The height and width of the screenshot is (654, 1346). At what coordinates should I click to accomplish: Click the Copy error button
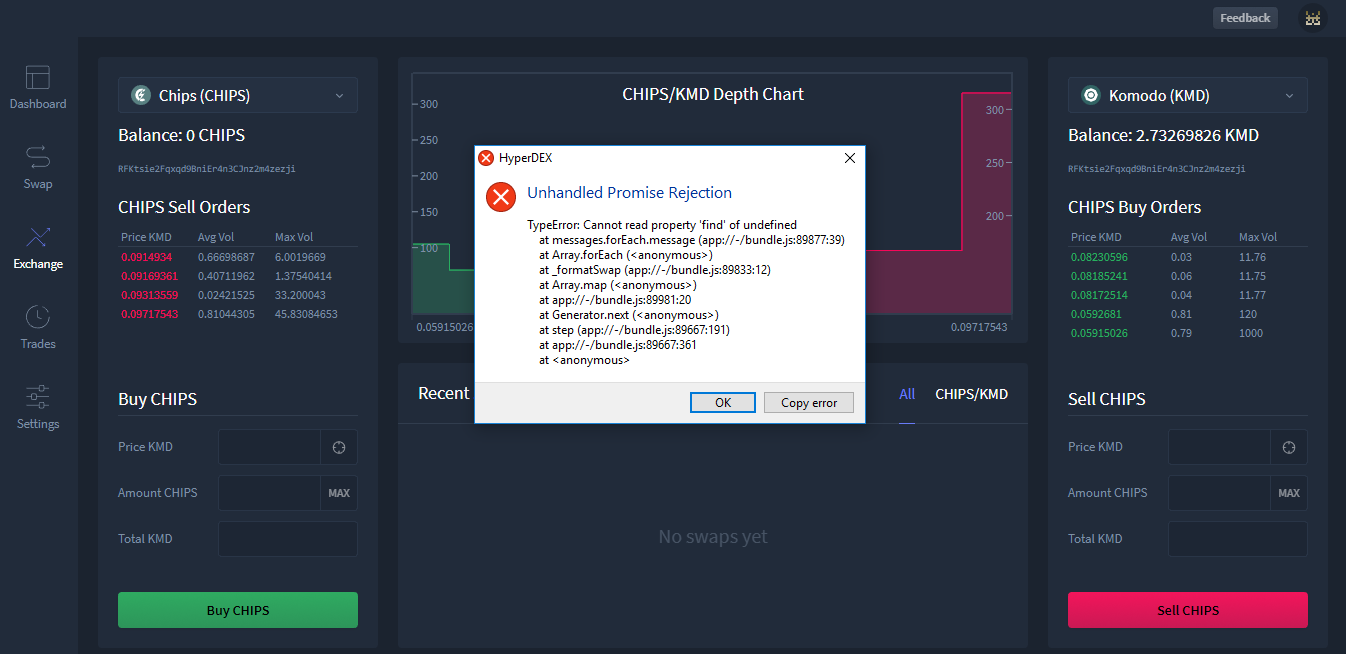pos(808,402)
